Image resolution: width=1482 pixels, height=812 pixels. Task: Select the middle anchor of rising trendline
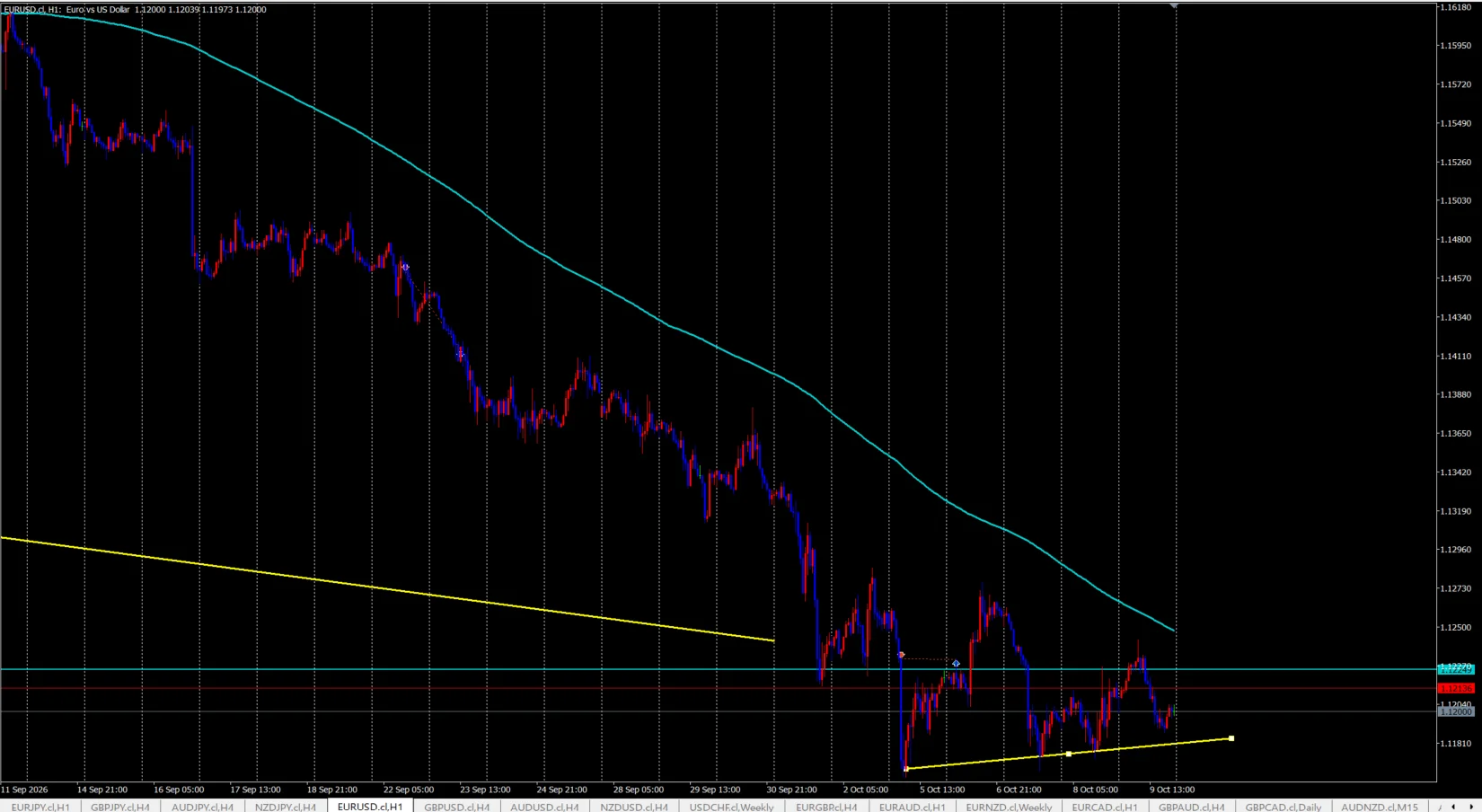[x=1068, y=754]
